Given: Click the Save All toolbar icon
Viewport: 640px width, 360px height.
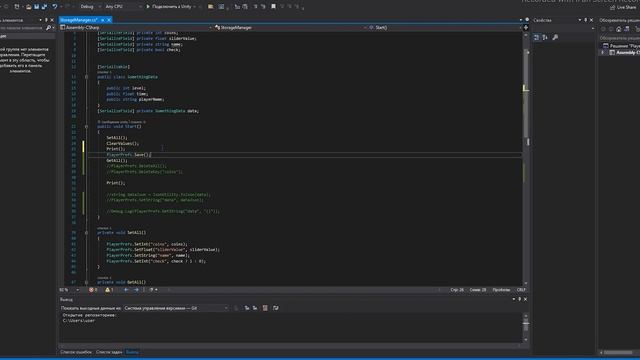Looking at the screenshot, I should (44, 7).
